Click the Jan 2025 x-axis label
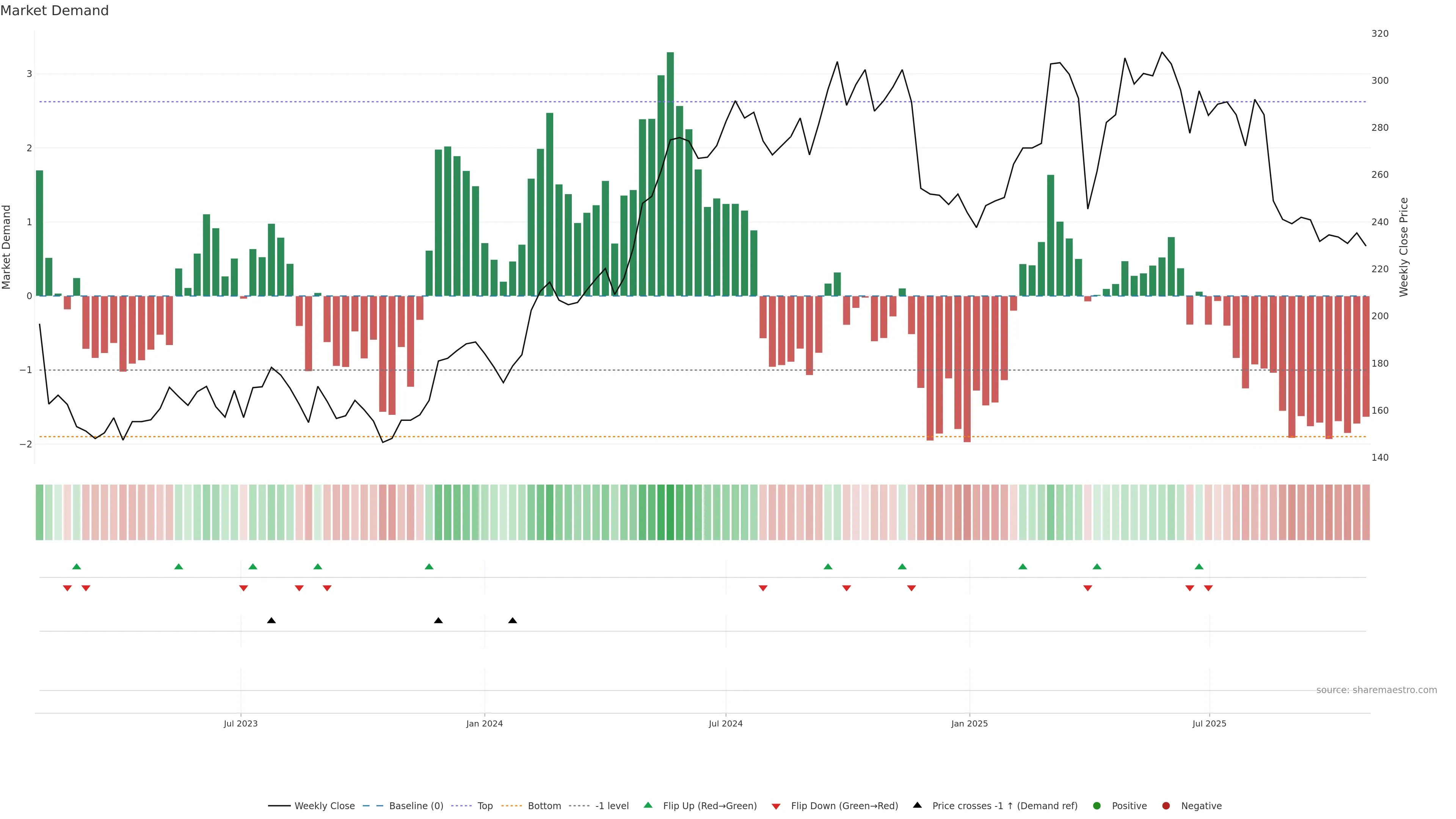Image resolution: width=1456 pixels, height=819 pixels. (x=970, y=723)
